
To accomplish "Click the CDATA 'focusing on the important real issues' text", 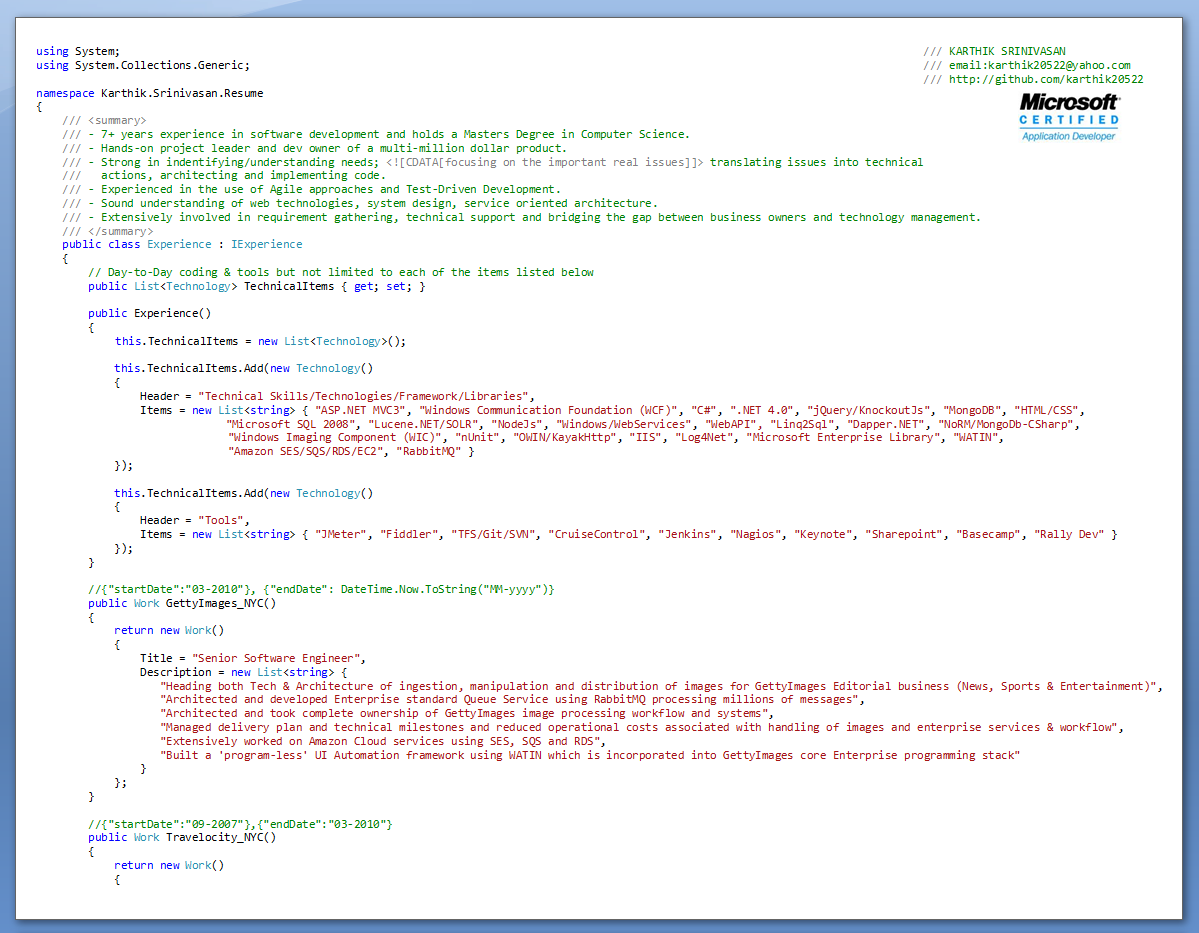I will click(x=544, y=162).
